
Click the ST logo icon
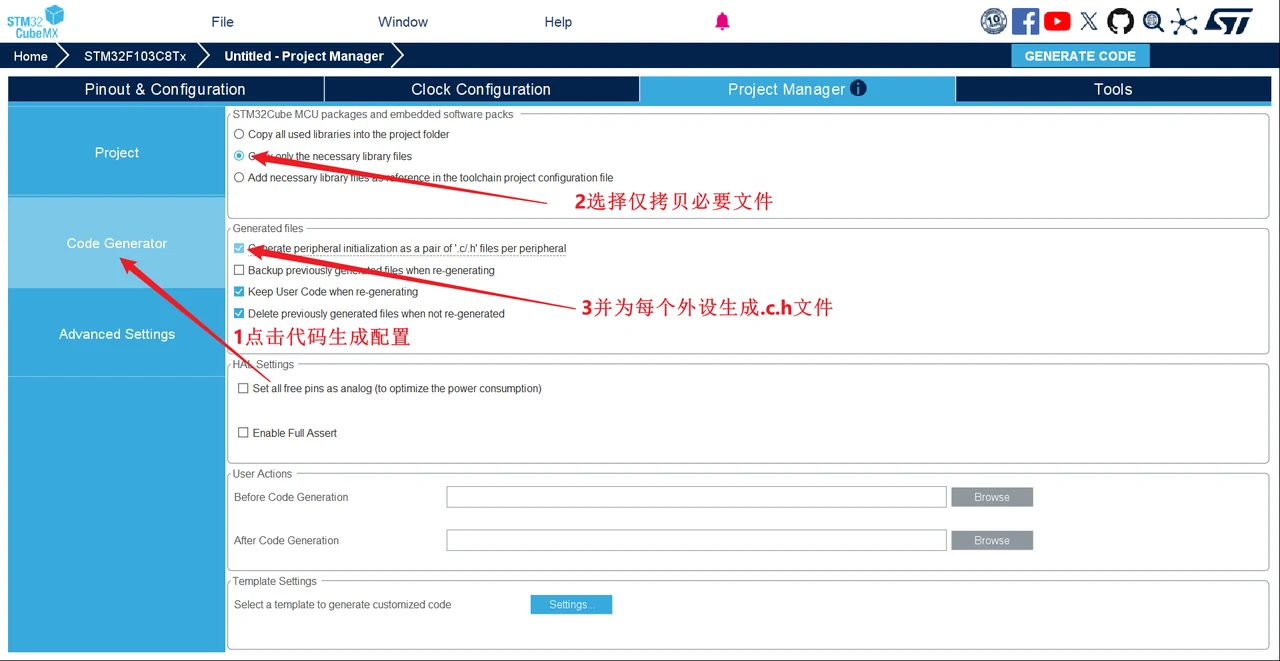coord(1228,21)
